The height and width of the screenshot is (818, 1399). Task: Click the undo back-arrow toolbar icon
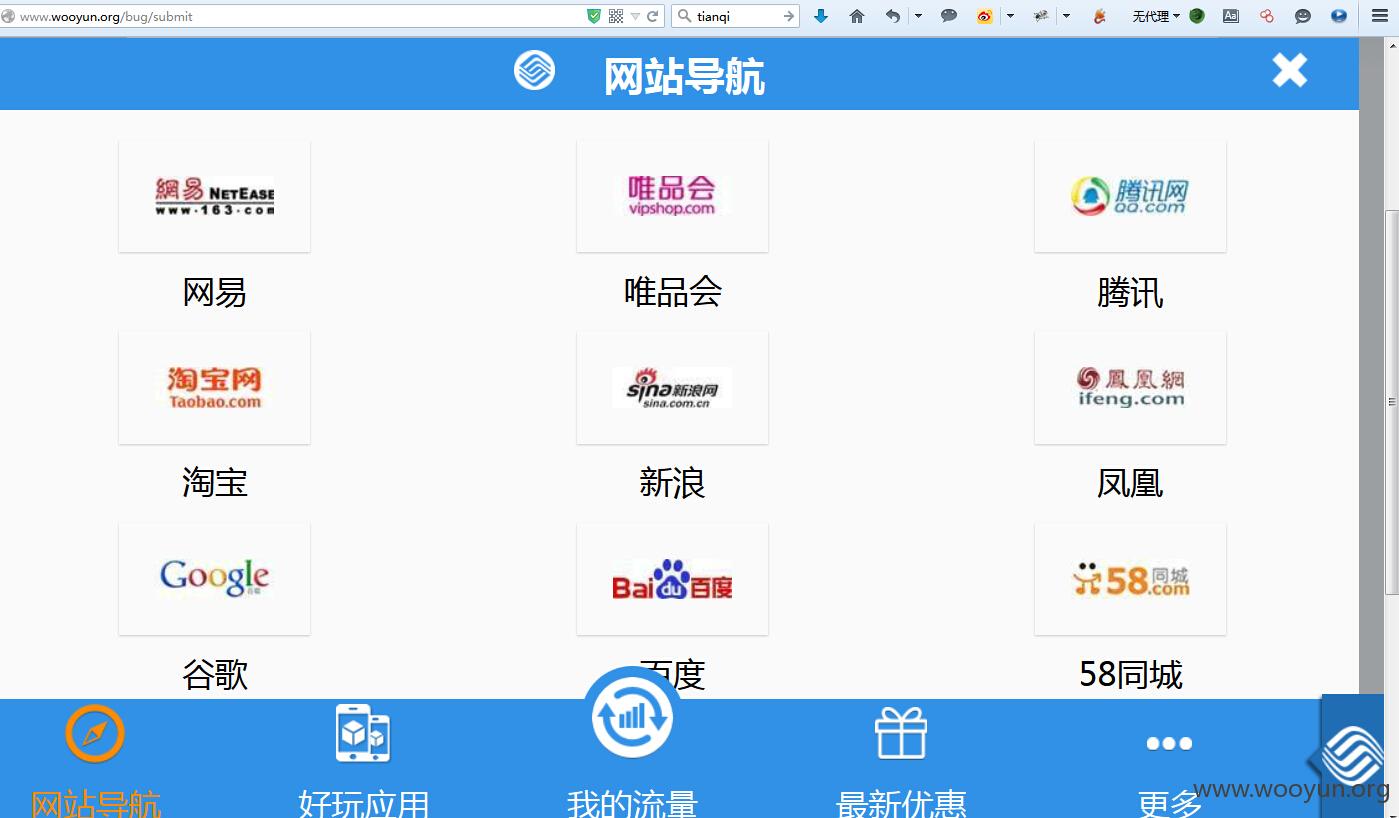point(893,16)
